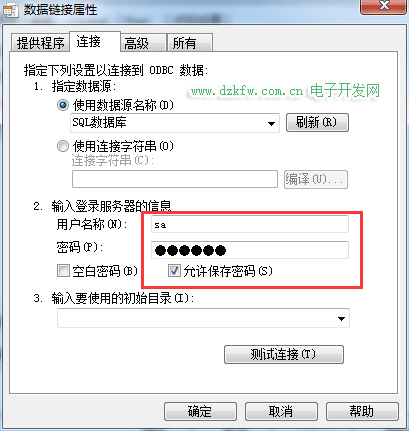Click 取消 to cancel
This screenshot has height=431, width=409.
(281, 411)
